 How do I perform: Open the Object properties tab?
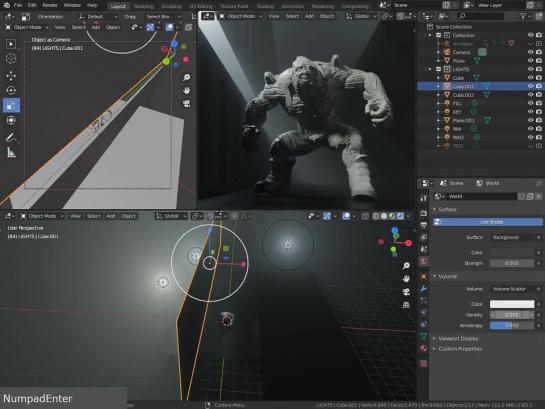tap(423, 277)
